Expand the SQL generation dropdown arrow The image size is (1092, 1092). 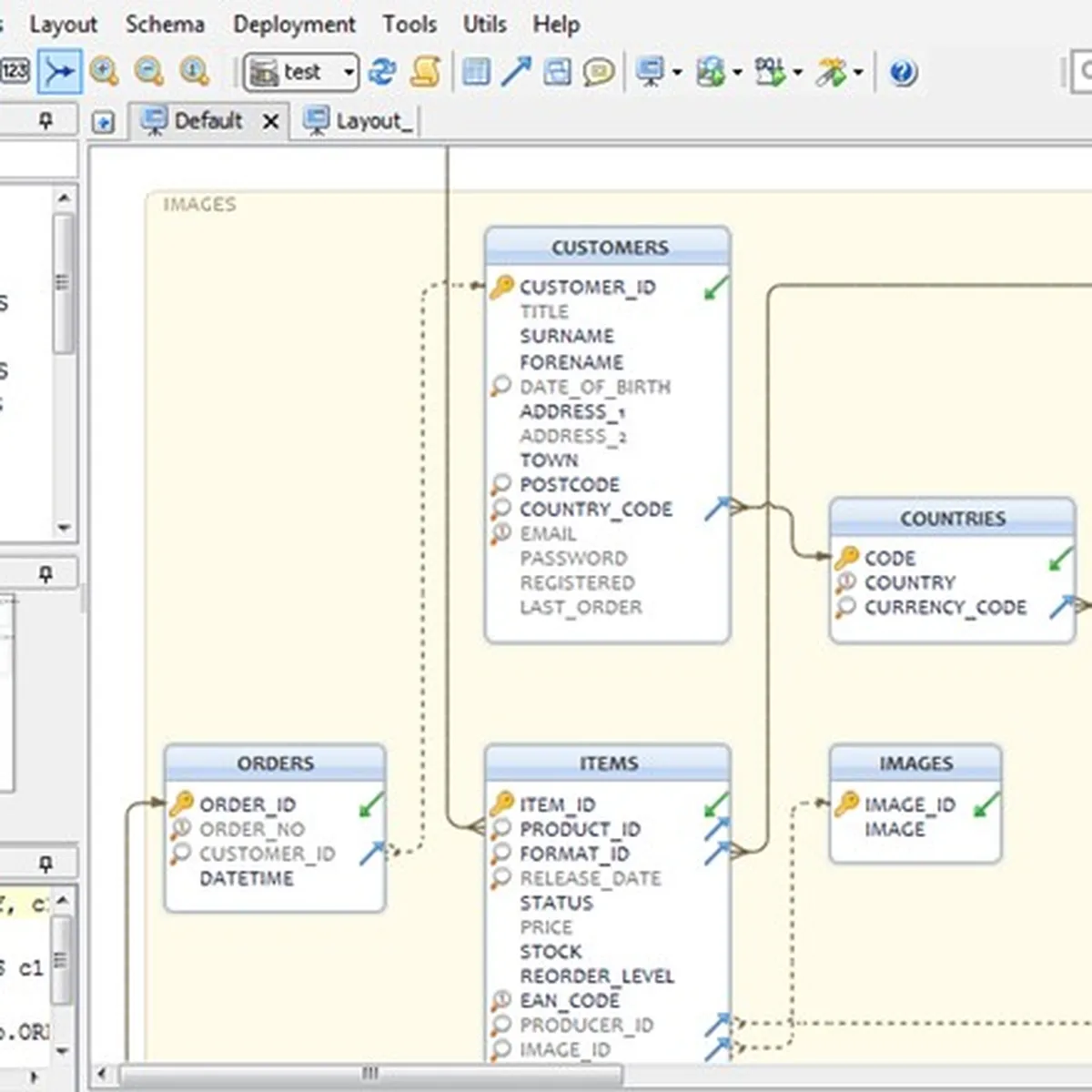pos(797,72)
